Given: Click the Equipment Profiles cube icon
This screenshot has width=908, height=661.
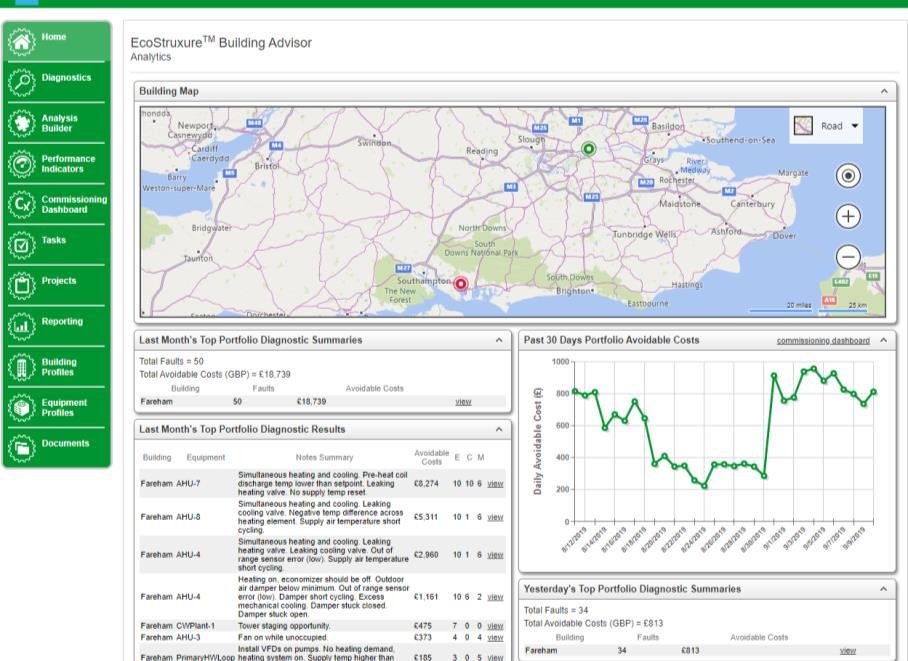Looking at the screenshot, I should 21,407.
